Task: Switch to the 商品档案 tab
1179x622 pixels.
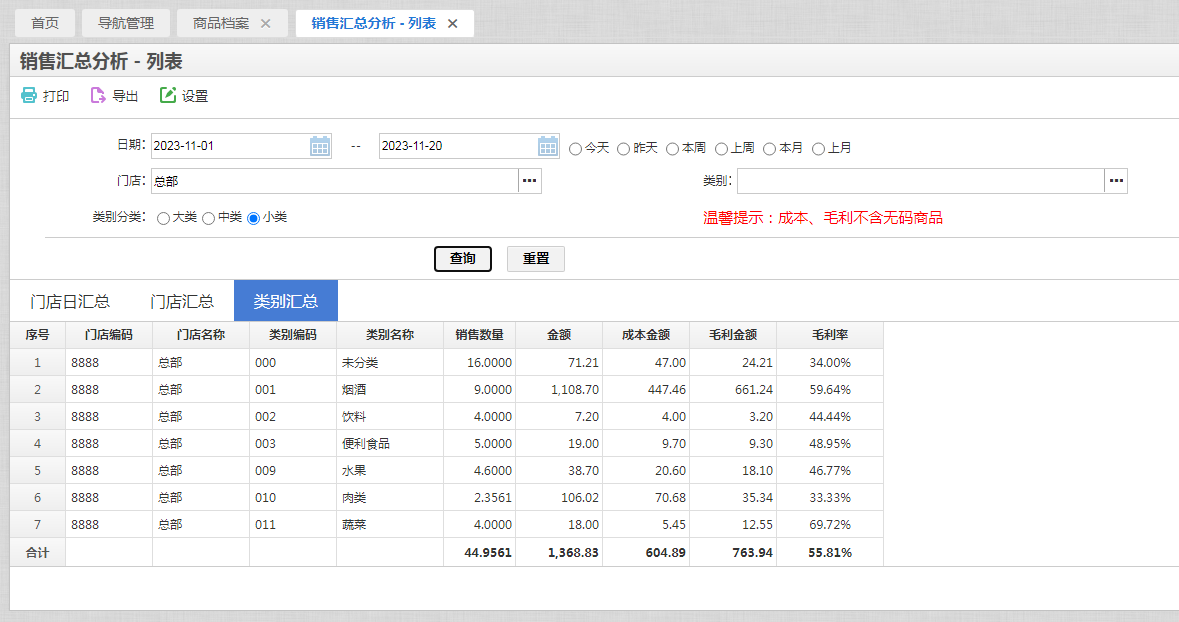Action: [x=220, y=23]
